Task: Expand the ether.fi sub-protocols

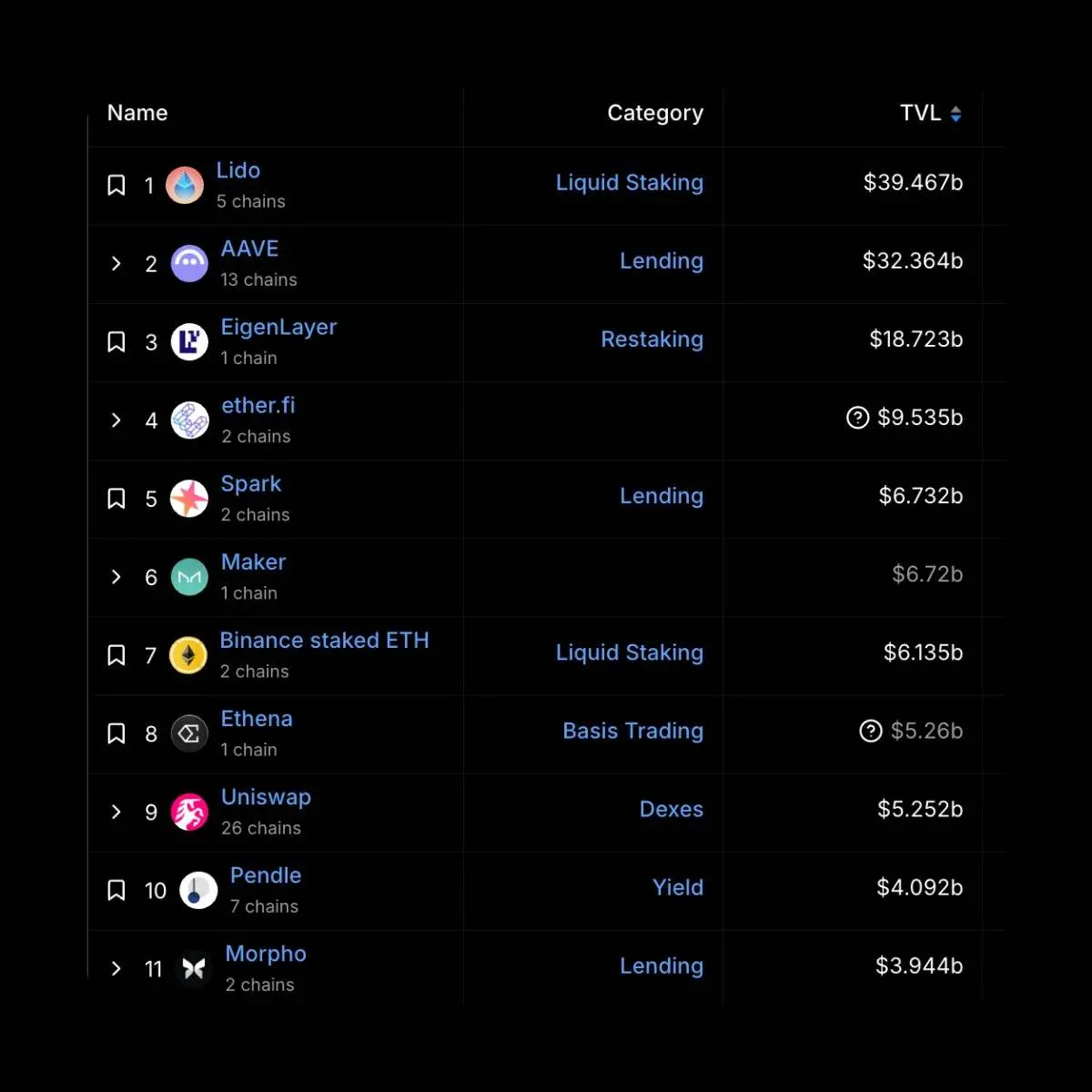Action: pyautogui.click(x=116, y=420)
